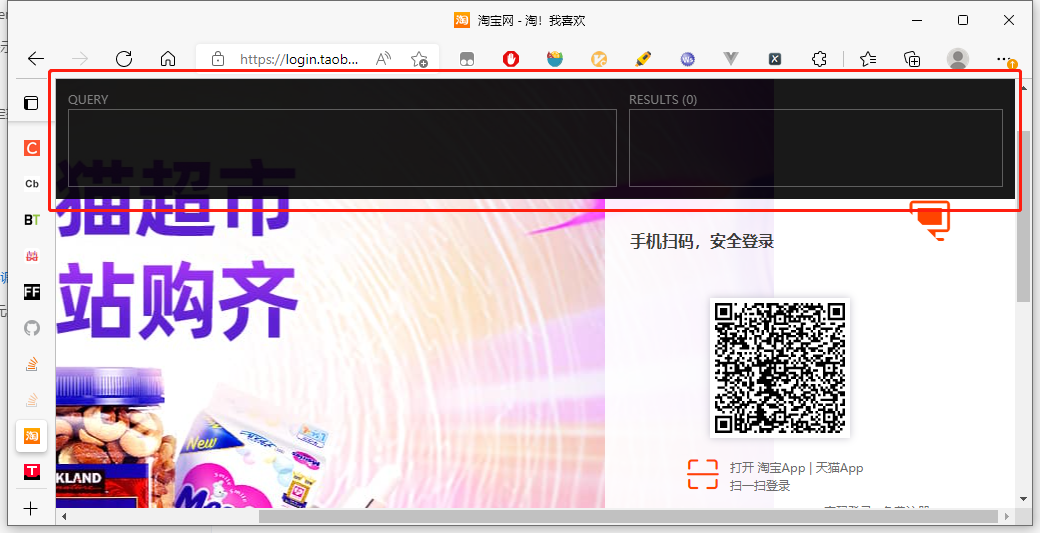The width and height of the screenshot is (1040, 533).
Task: Open the gray V-shaped extension
Action: [731, 59]
